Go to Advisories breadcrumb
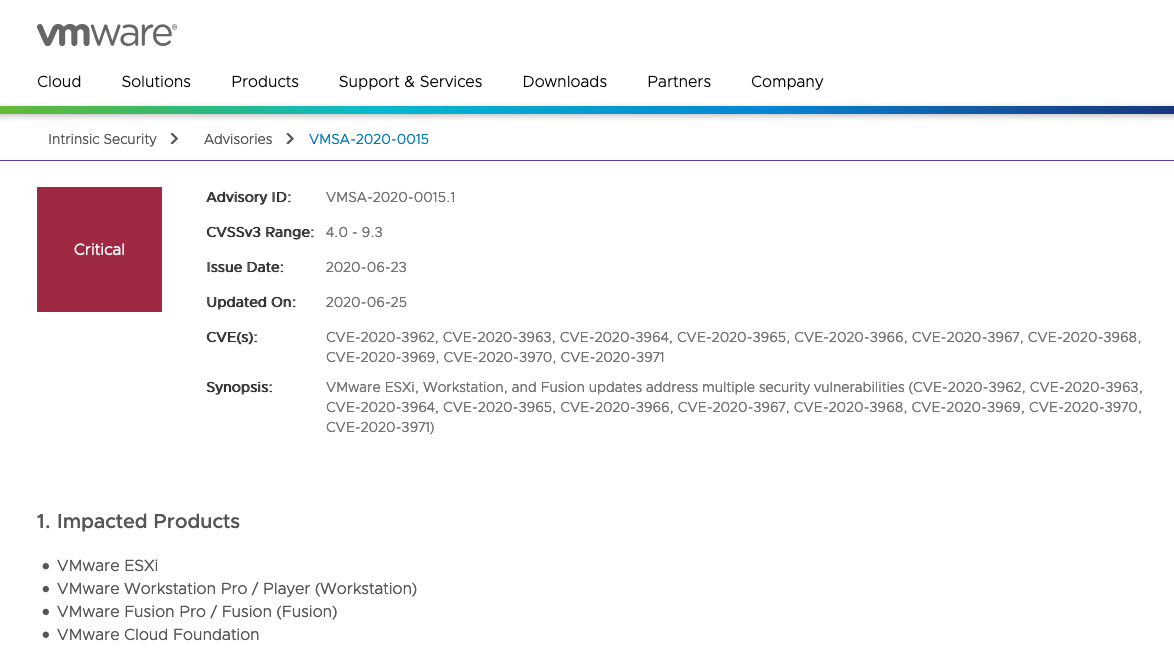The height and width of the screenshot is (670, 1174). (238, 139)
